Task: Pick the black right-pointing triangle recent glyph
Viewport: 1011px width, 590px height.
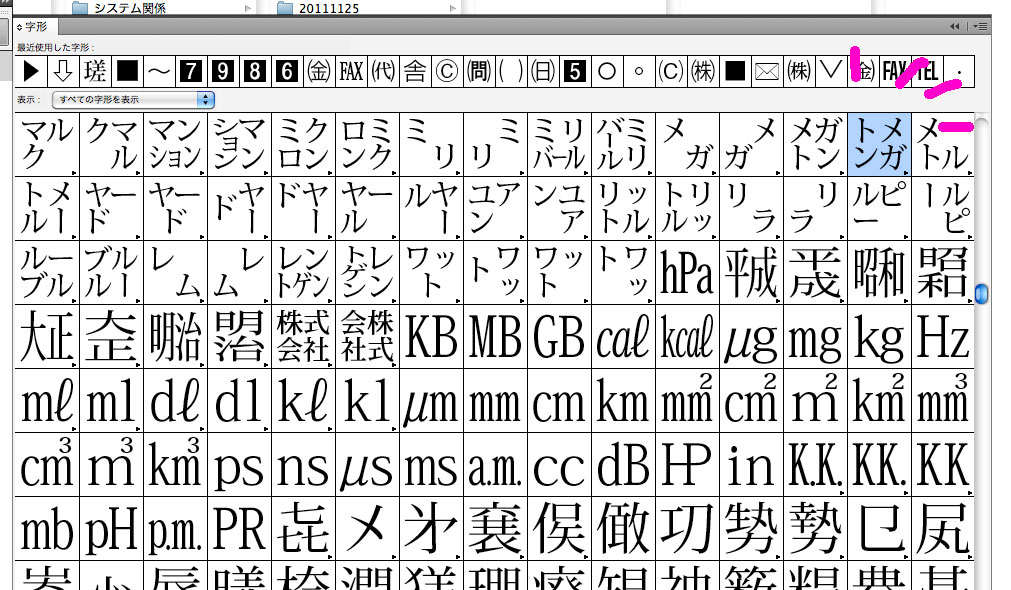Action: point(31,71)
